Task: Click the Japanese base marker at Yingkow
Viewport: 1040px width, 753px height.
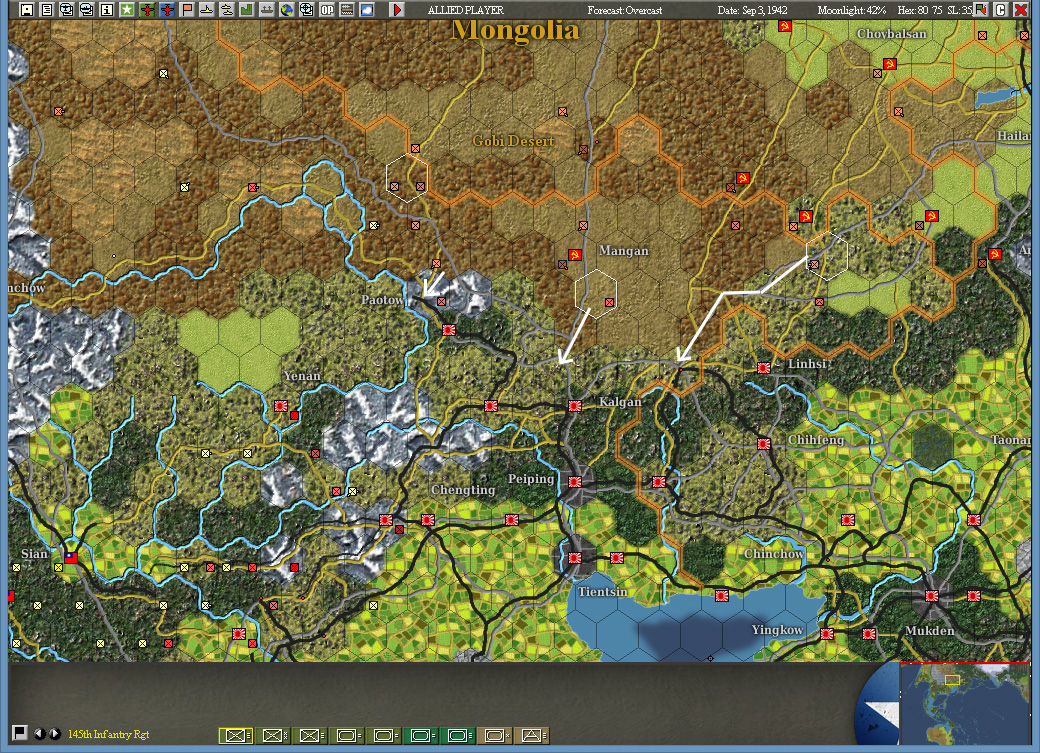Action: (x=827, y=634)
